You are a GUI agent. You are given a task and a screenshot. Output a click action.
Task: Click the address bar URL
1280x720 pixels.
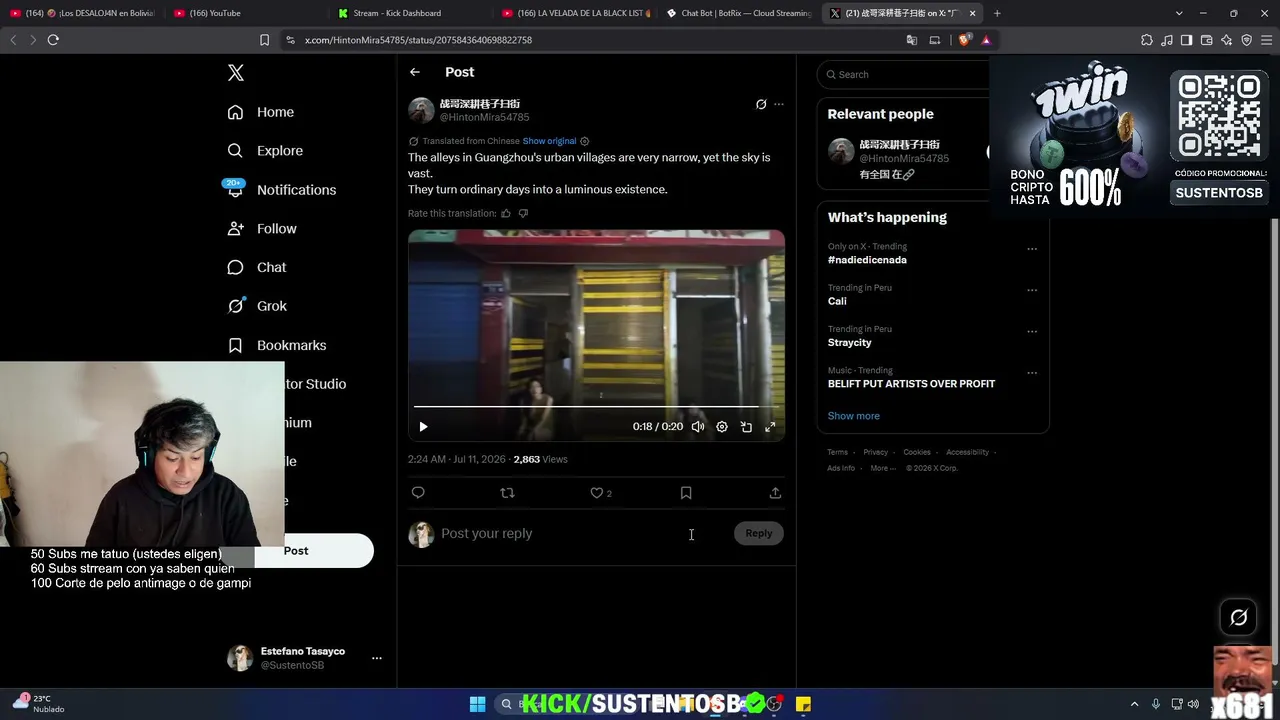click(418, 40)
